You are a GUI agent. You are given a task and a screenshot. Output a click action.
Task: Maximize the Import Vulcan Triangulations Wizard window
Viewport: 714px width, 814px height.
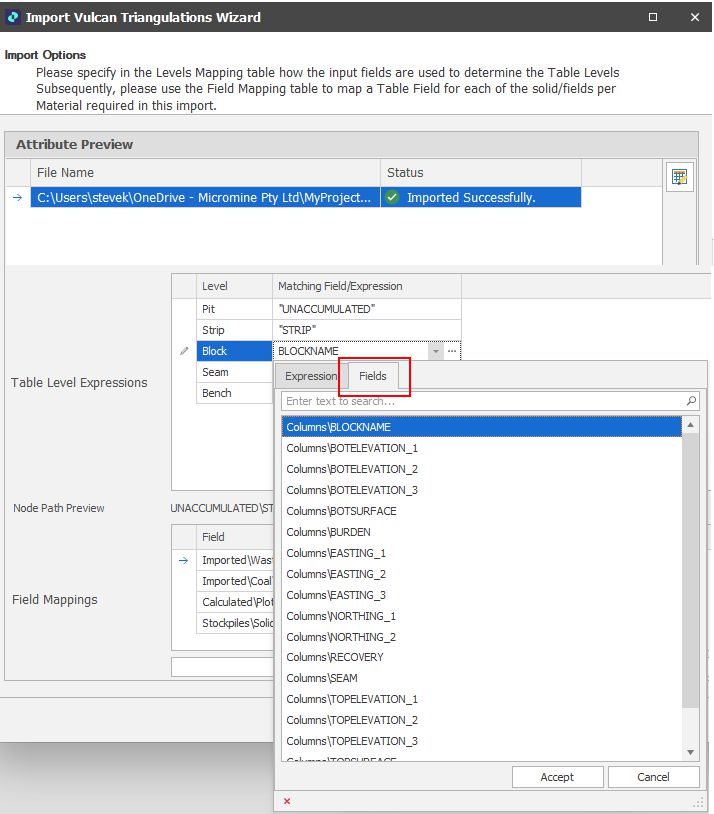pos(653,17)
